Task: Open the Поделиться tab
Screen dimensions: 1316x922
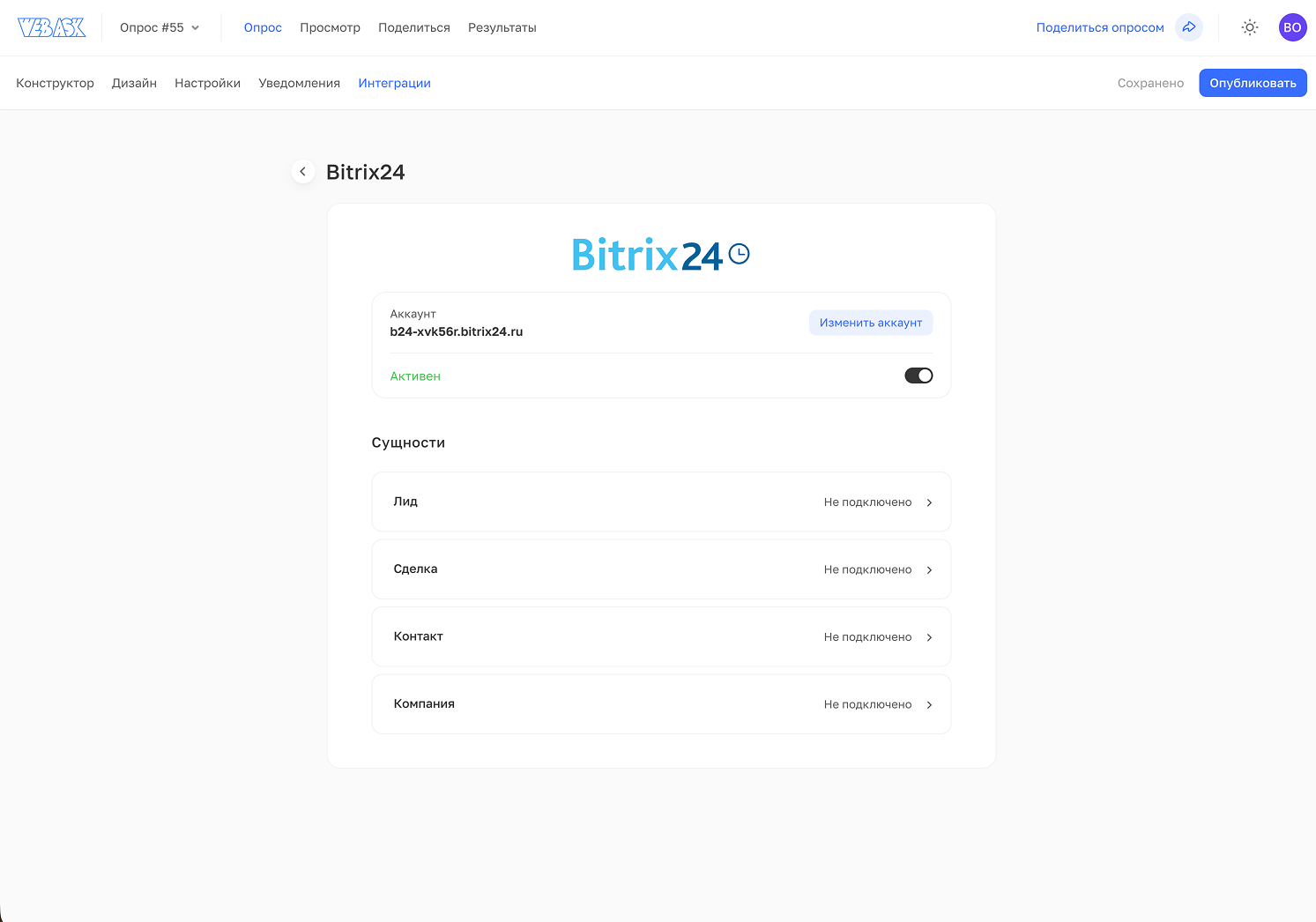Action: click(414, 27)
